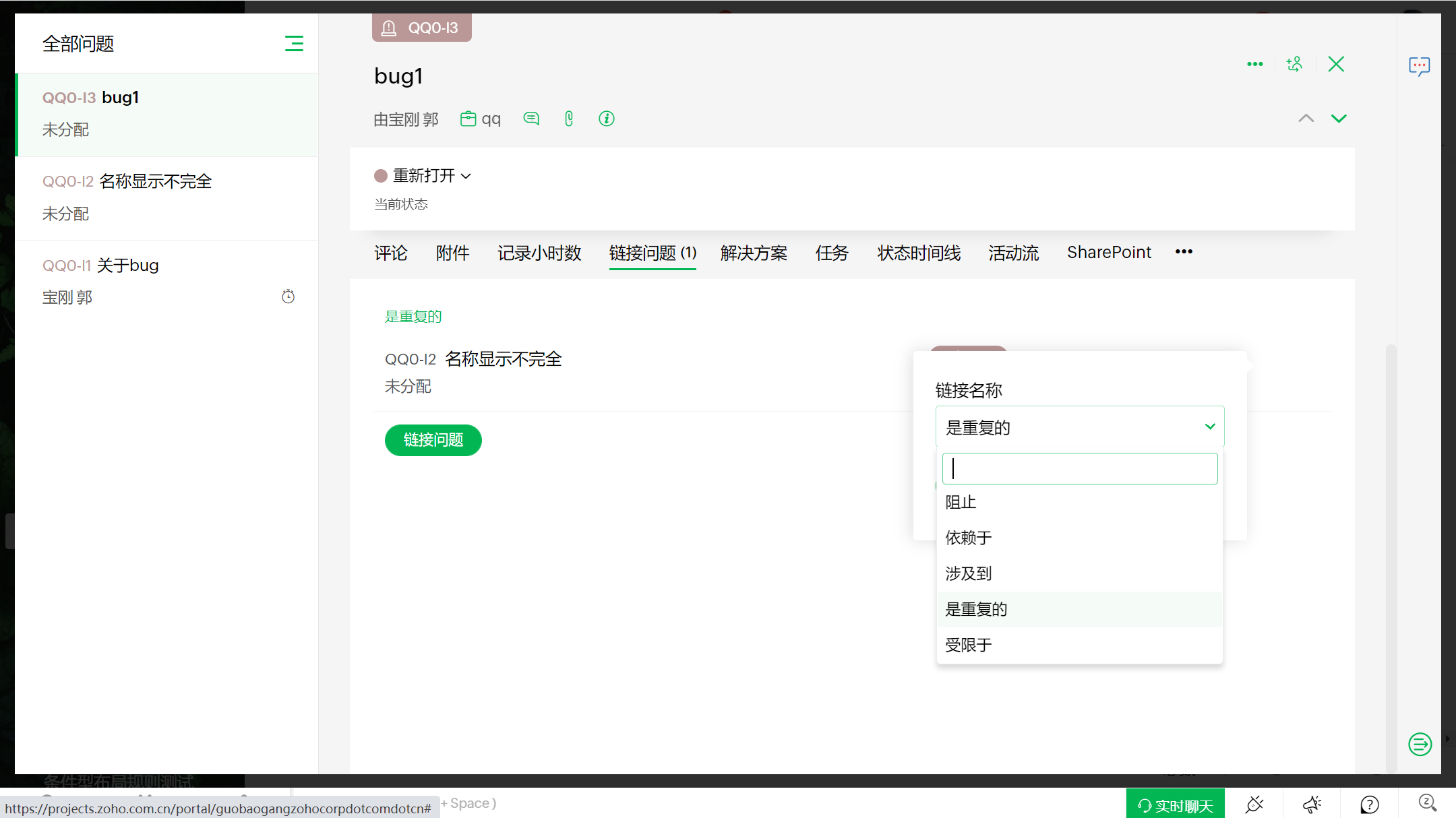Click the help question mark icon
Screen dimensions: 1456x818
(1369, 804)
